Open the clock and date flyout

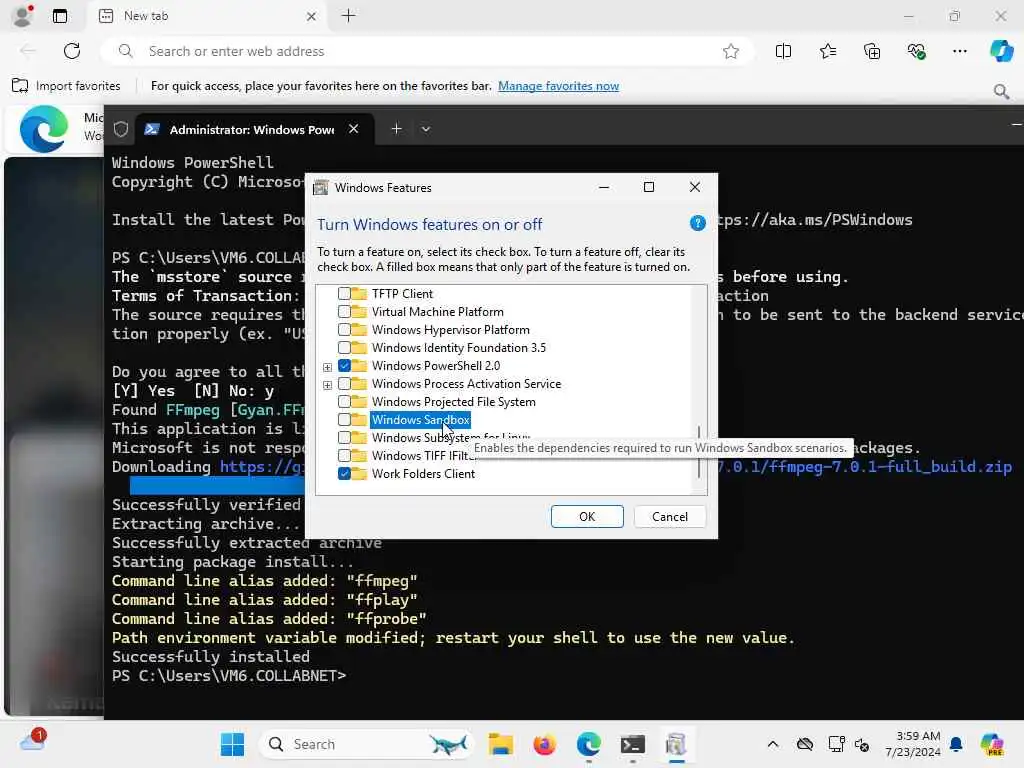pos(913,744)
